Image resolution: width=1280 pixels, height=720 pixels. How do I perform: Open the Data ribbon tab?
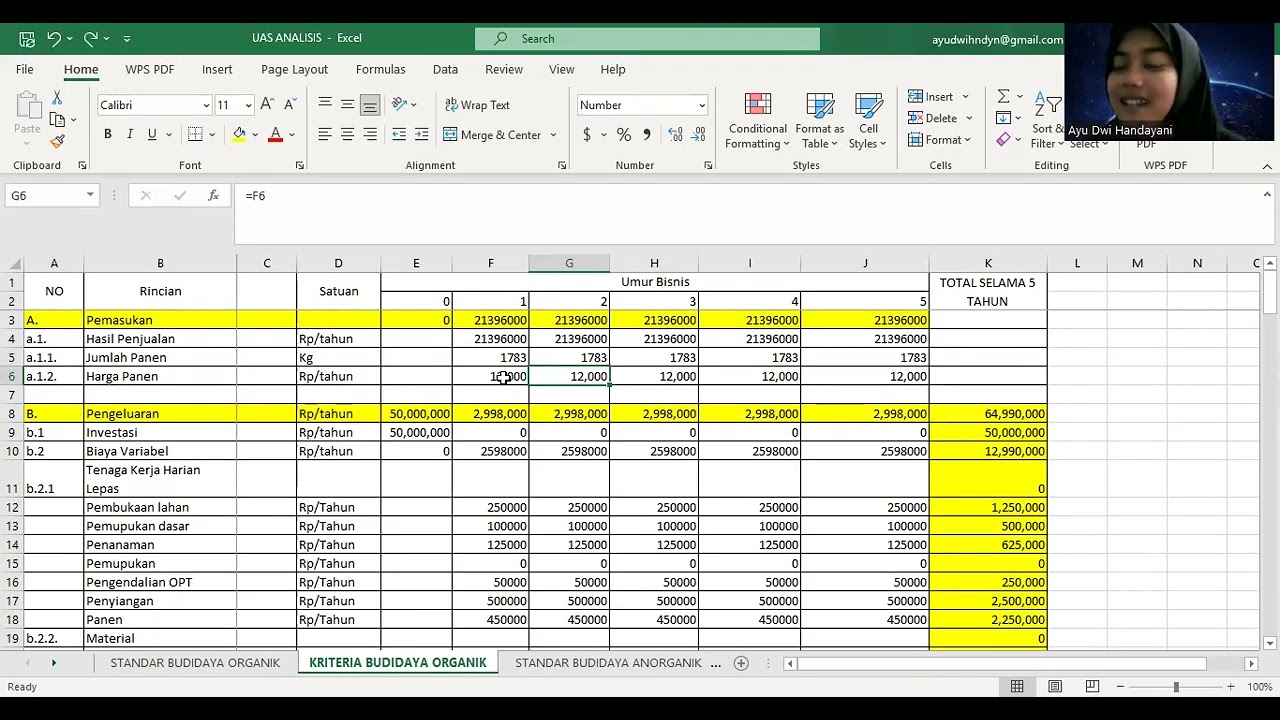[445, 69]
